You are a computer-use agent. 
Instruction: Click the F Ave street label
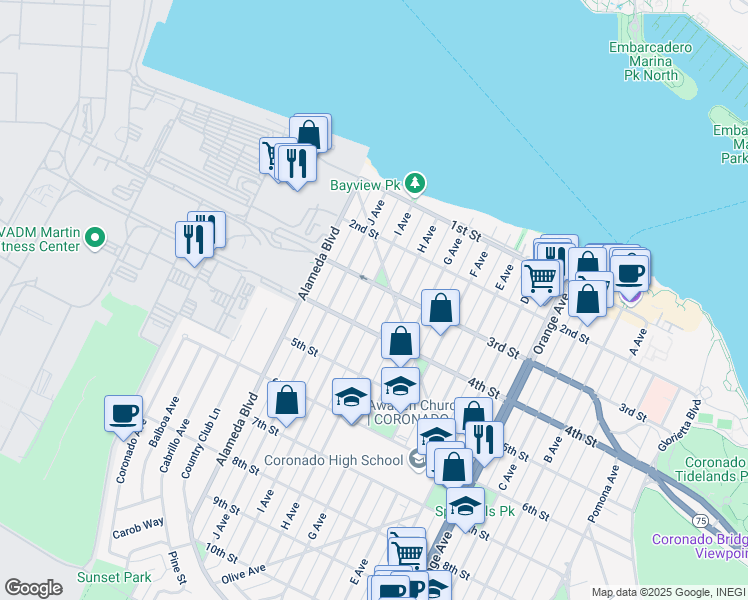pyautogui.click(x=478, y=264)
